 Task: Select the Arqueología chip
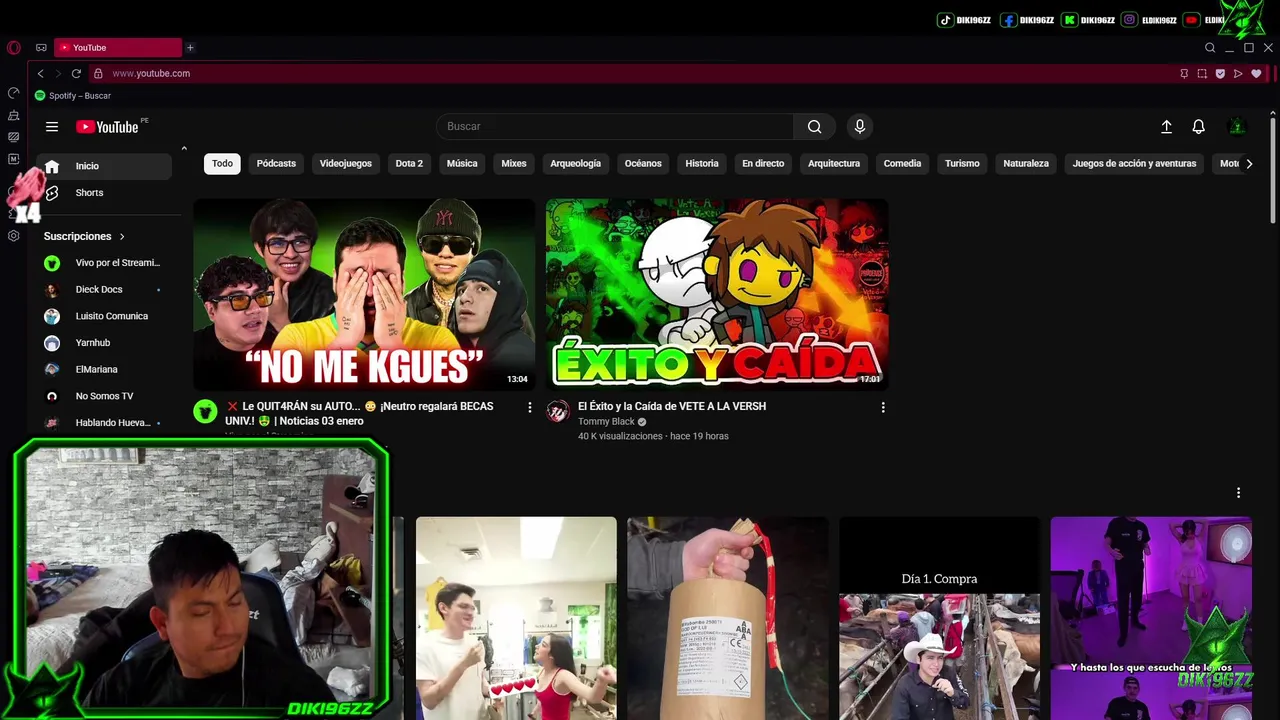tap(576, 163)
